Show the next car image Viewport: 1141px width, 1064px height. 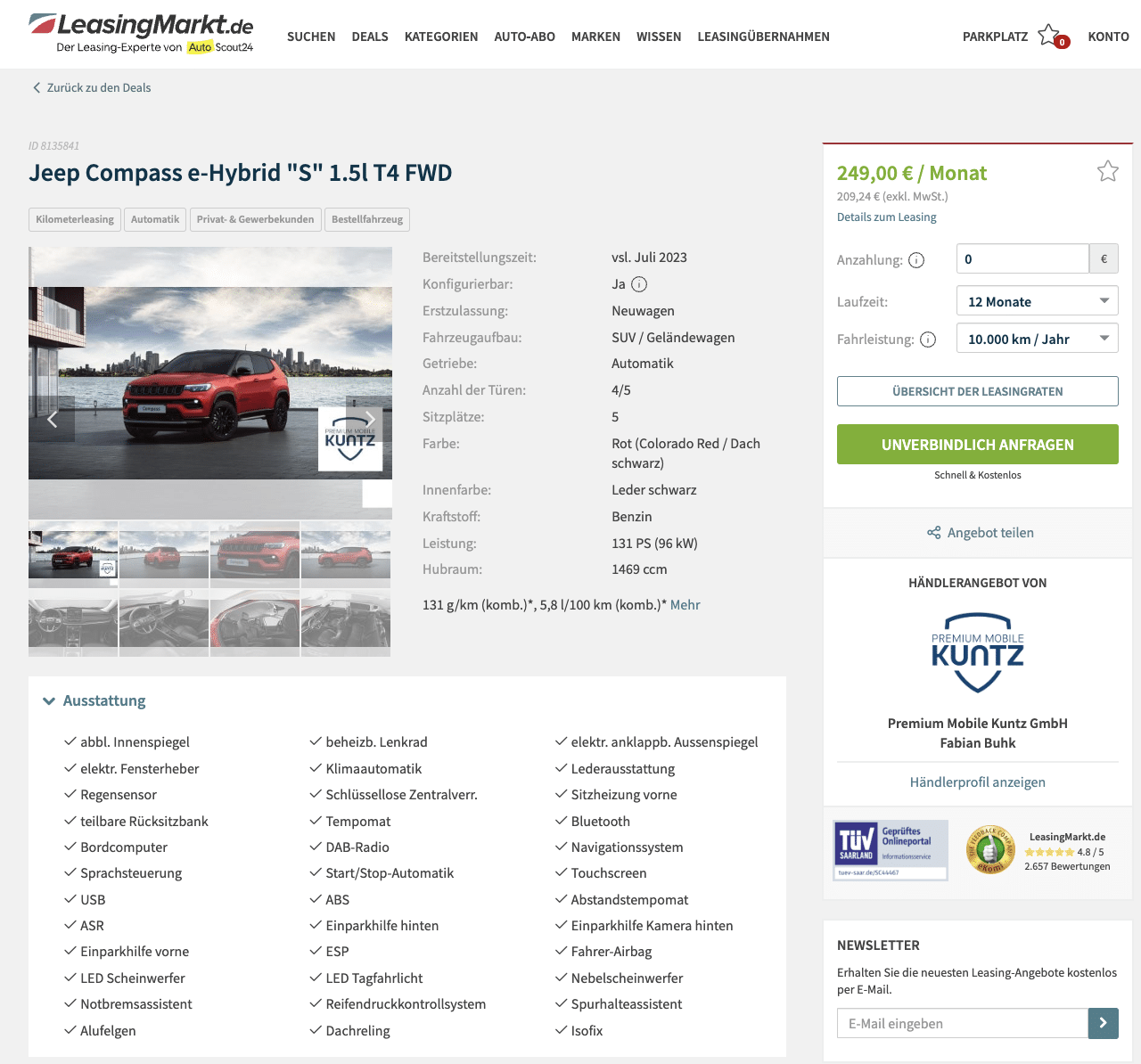(x=369, y=419)
